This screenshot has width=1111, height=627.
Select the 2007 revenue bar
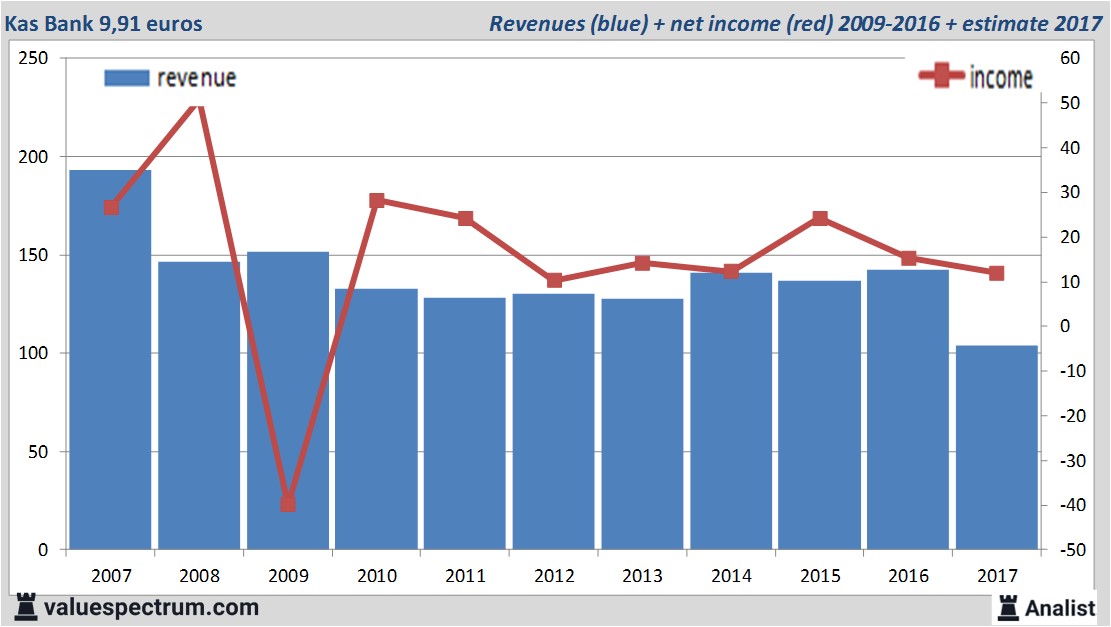click(110, 360)
